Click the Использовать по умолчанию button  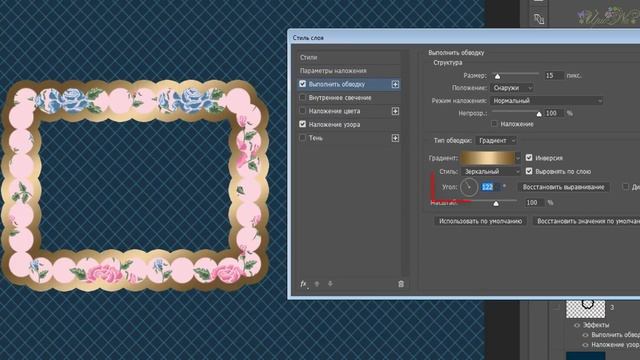(x=480, y=221)
